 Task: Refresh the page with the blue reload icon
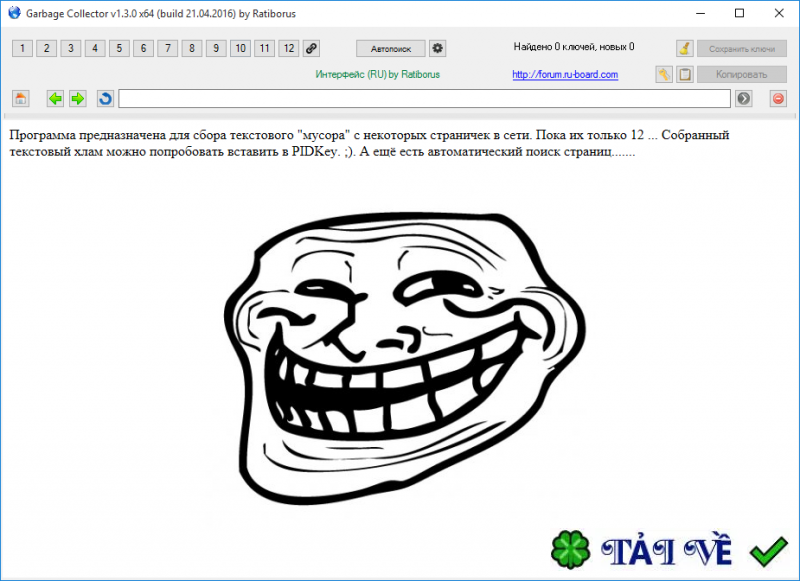pyautogui.click(x=104, y=98)
